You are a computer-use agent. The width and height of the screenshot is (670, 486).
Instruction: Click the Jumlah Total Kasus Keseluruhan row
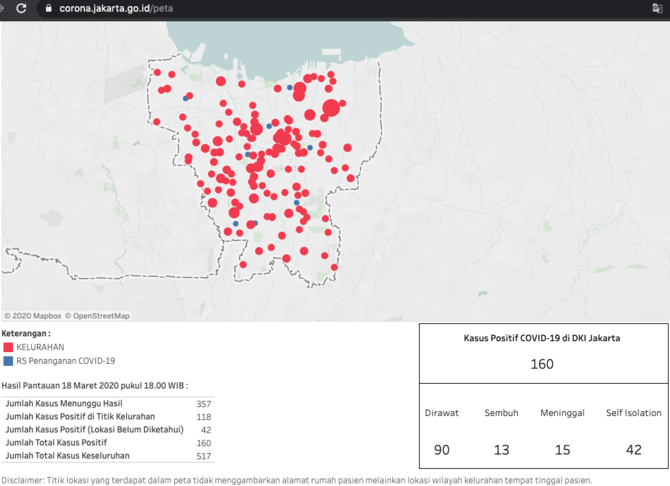pyautogui.click(x=105, y=455)
